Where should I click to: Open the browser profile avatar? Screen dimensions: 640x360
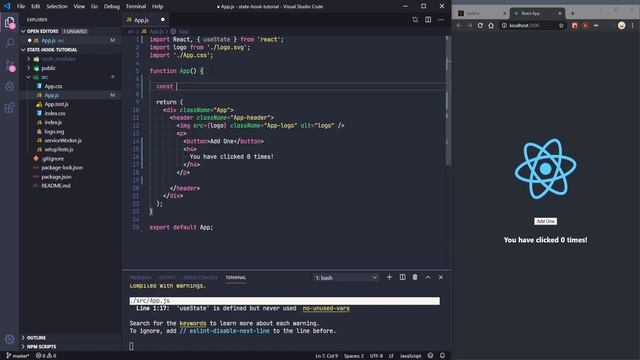point(621,25)
